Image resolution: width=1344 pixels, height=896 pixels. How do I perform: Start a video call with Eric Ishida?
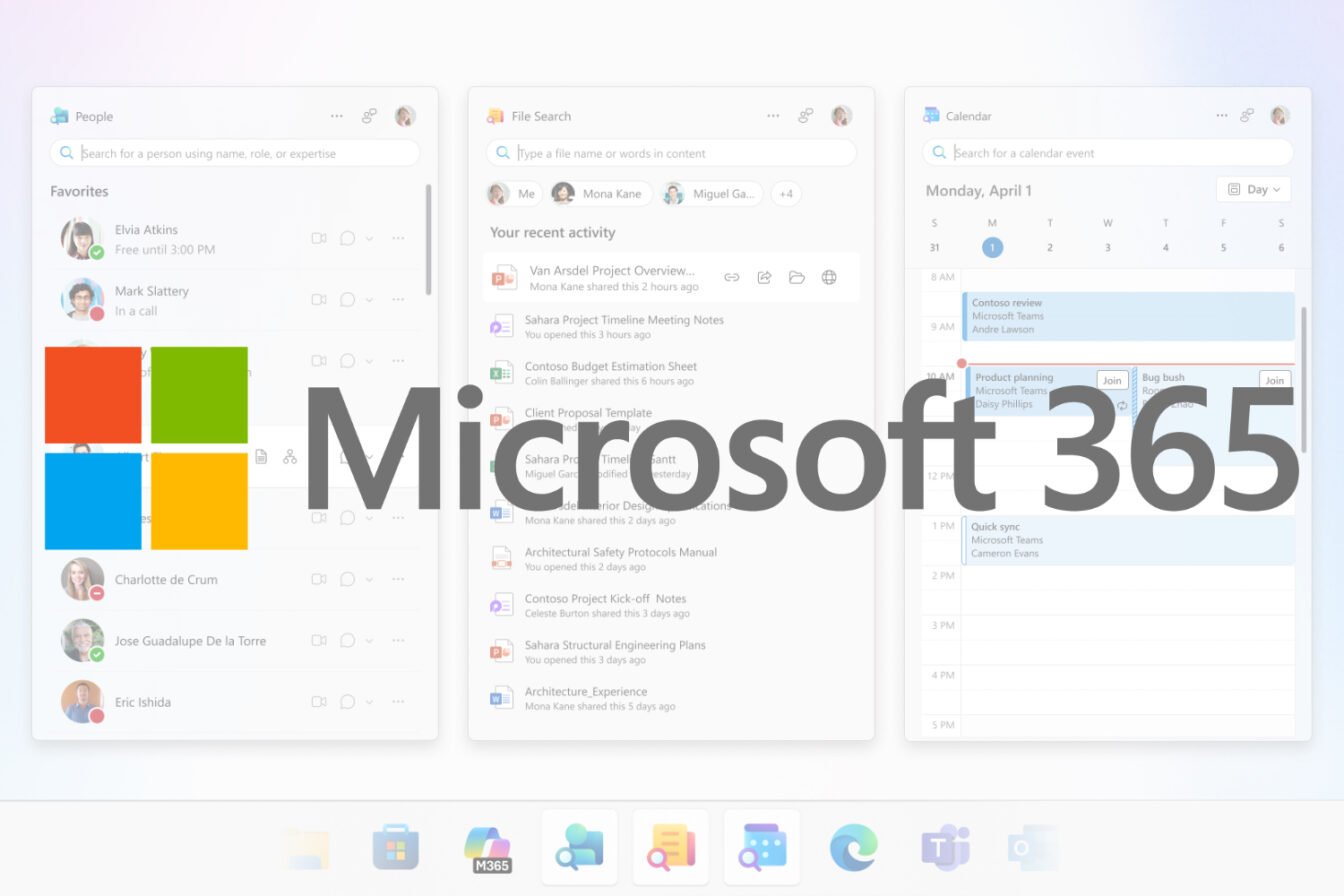coord(319,701)
